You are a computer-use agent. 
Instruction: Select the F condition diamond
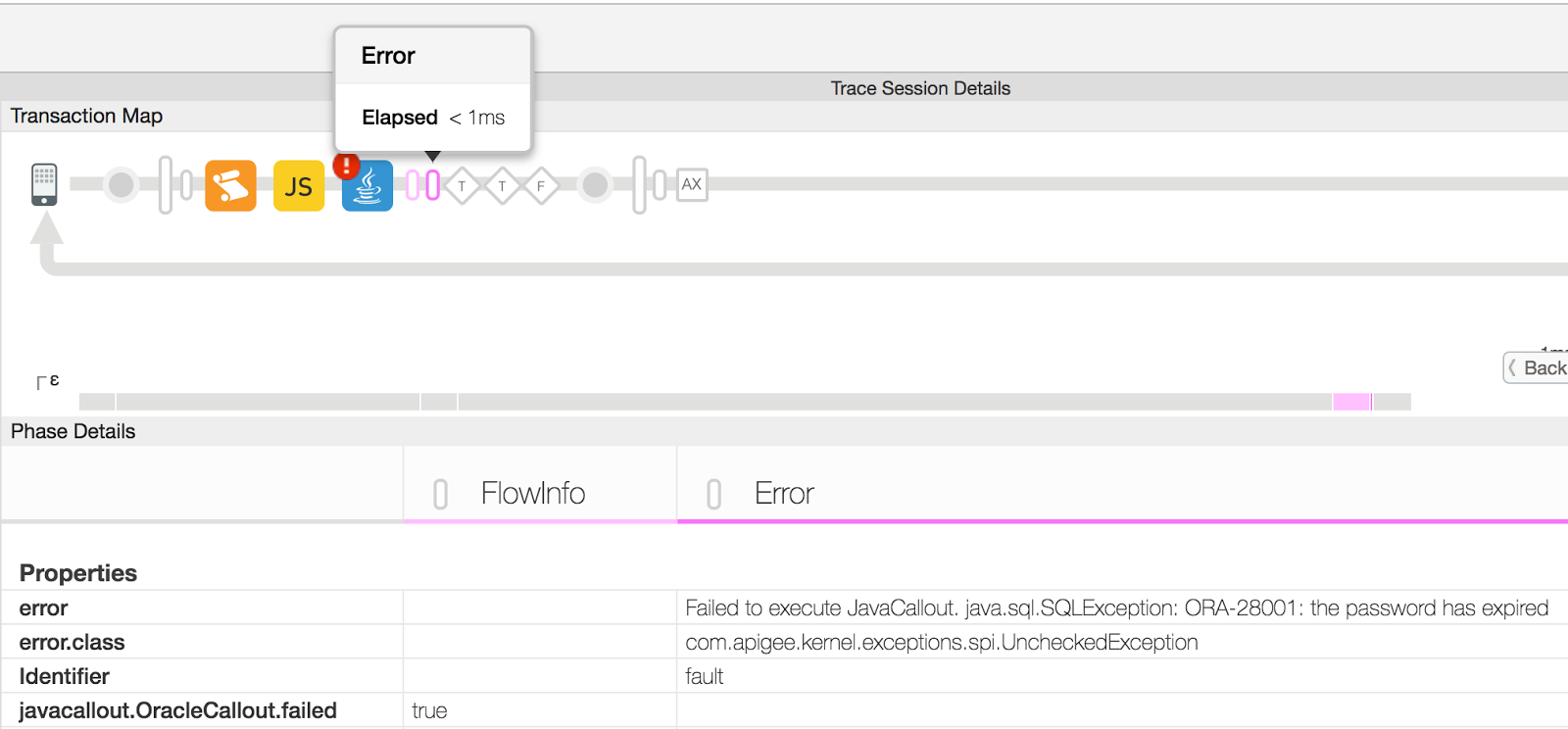540,185
